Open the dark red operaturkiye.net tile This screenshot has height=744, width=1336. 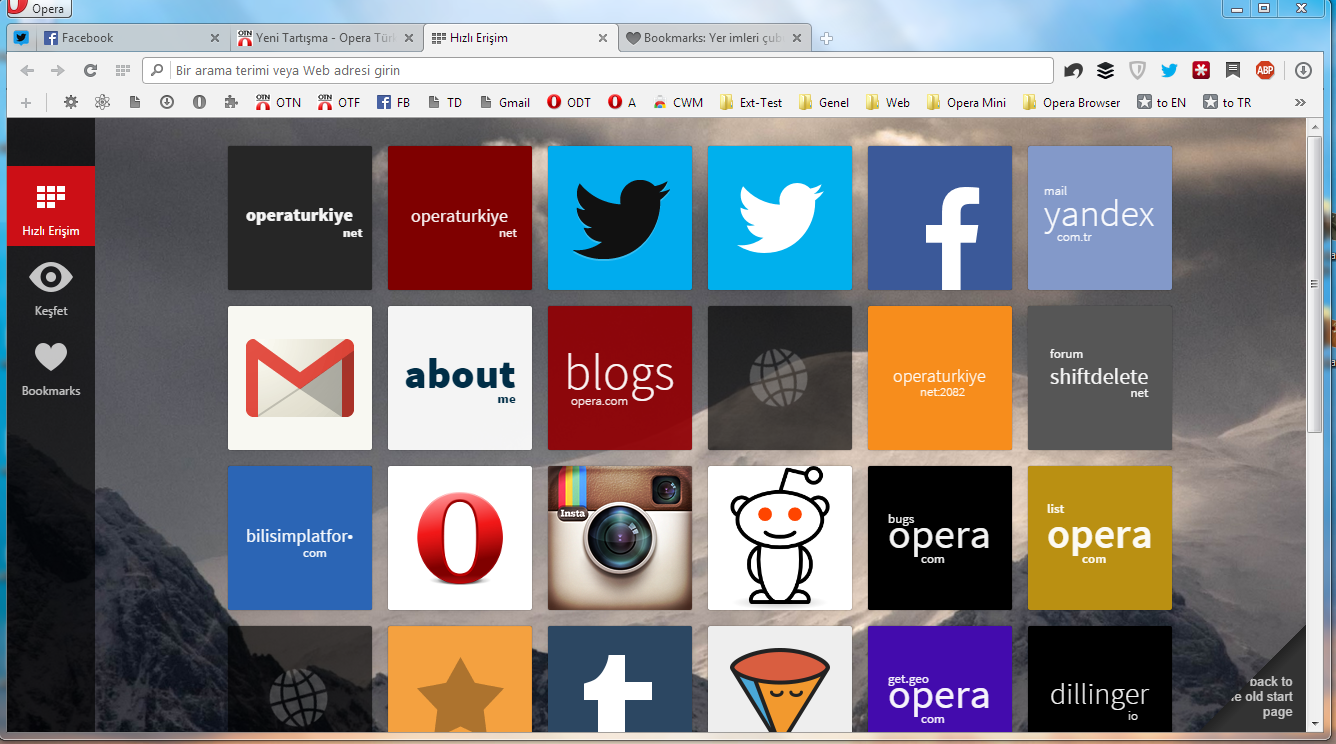[x=460, y=218]
